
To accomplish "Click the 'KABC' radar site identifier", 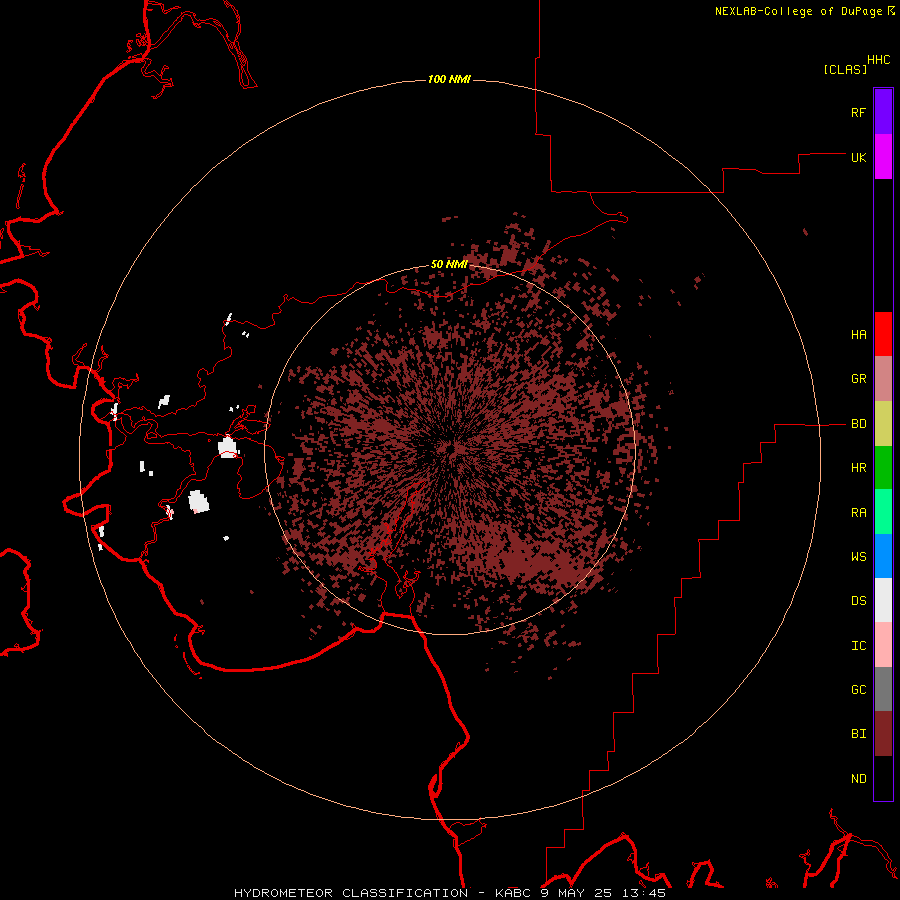I will [514, 893].
